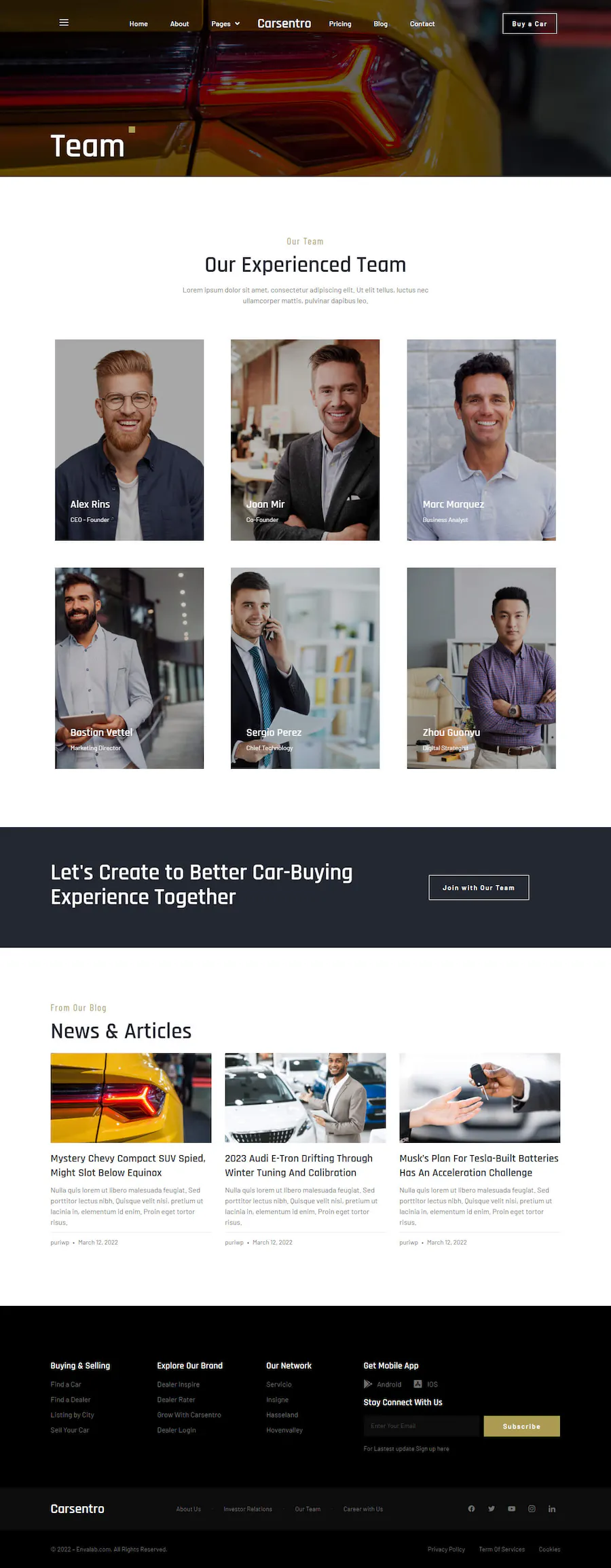Select About in the navigation bar
Viewport: 611px width, 1568px height.
point(179,24)
